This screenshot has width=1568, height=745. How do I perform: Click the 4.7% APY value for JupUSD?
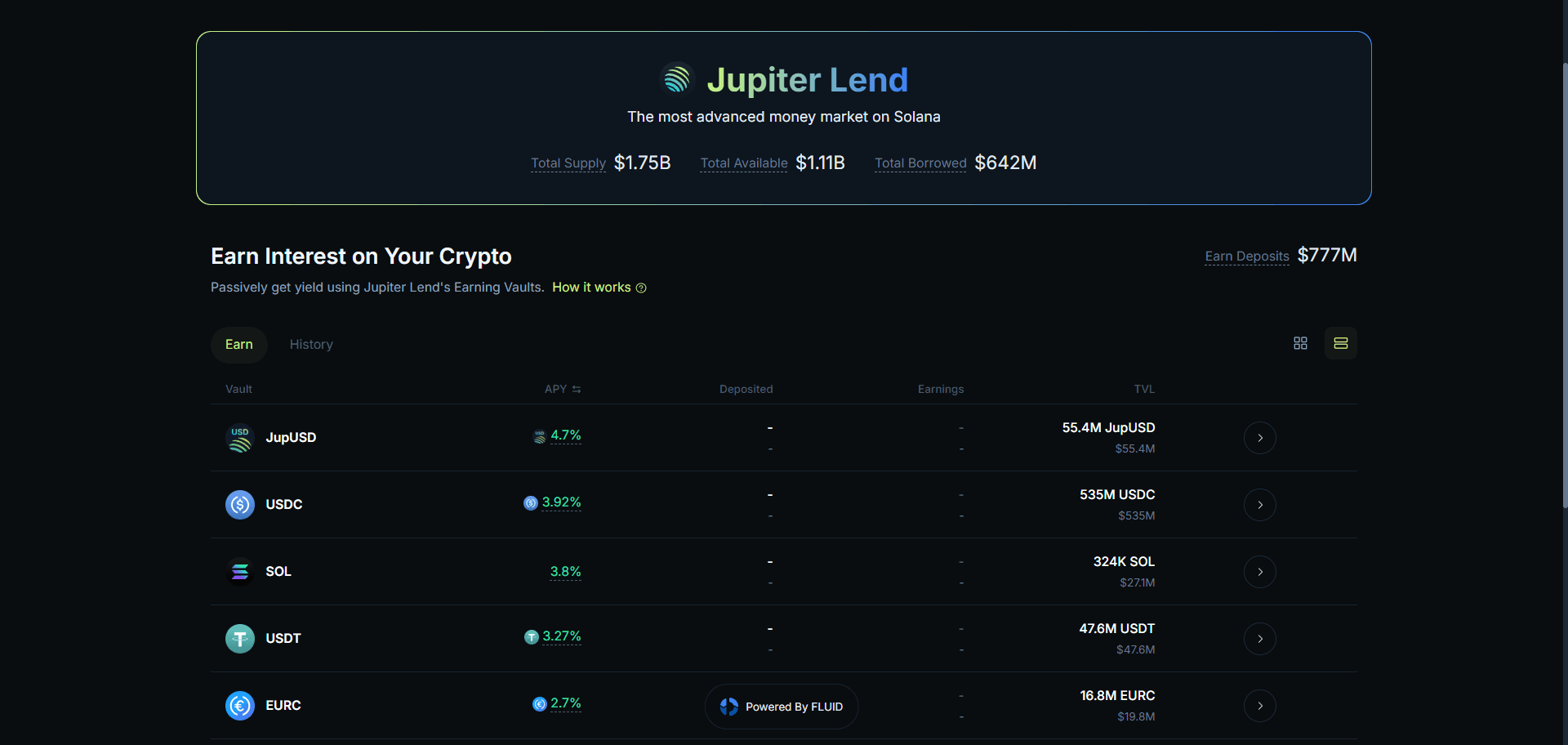tap(566, 435)
